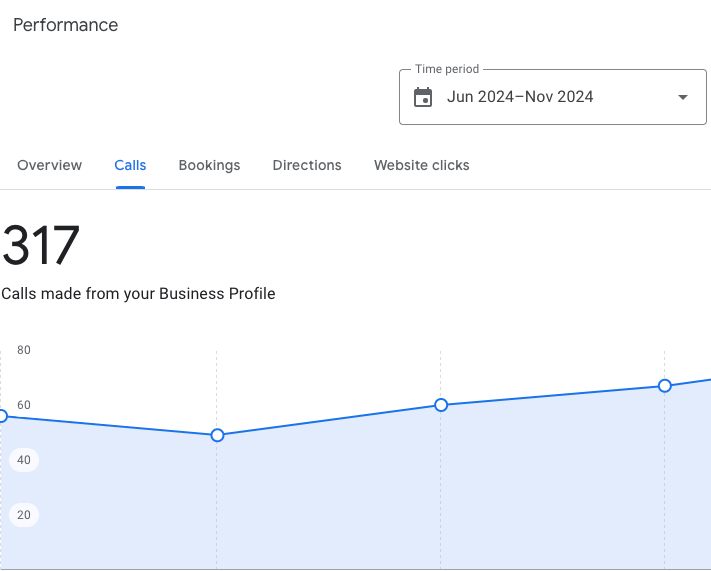Click the 60 label on the y-axis
Image resolution: width=711 pixels, height=571 pixels.
[x=24, y=405]
